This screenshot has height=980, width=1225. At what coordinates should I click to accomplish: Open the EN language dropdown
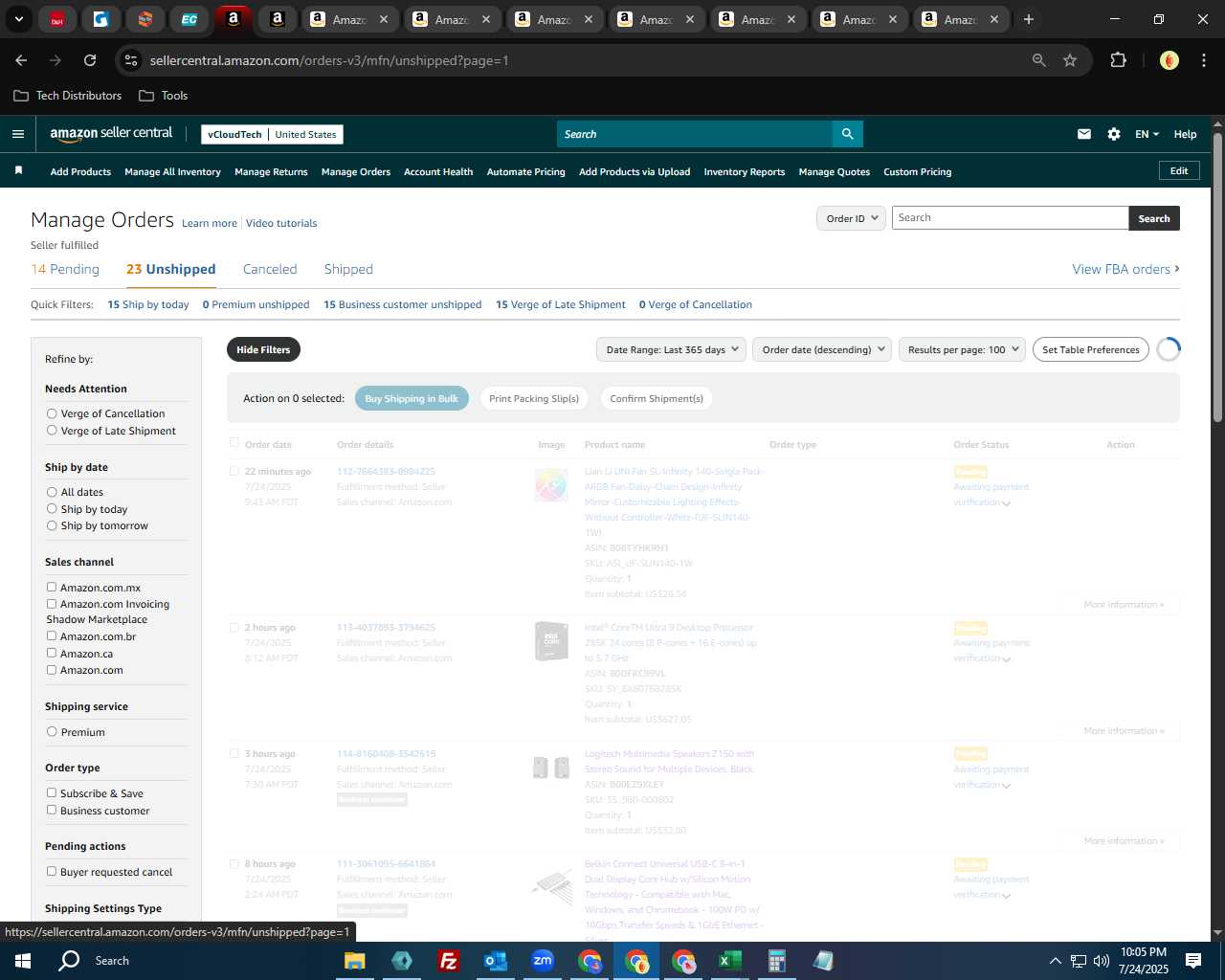click(x=1147, y=134)
